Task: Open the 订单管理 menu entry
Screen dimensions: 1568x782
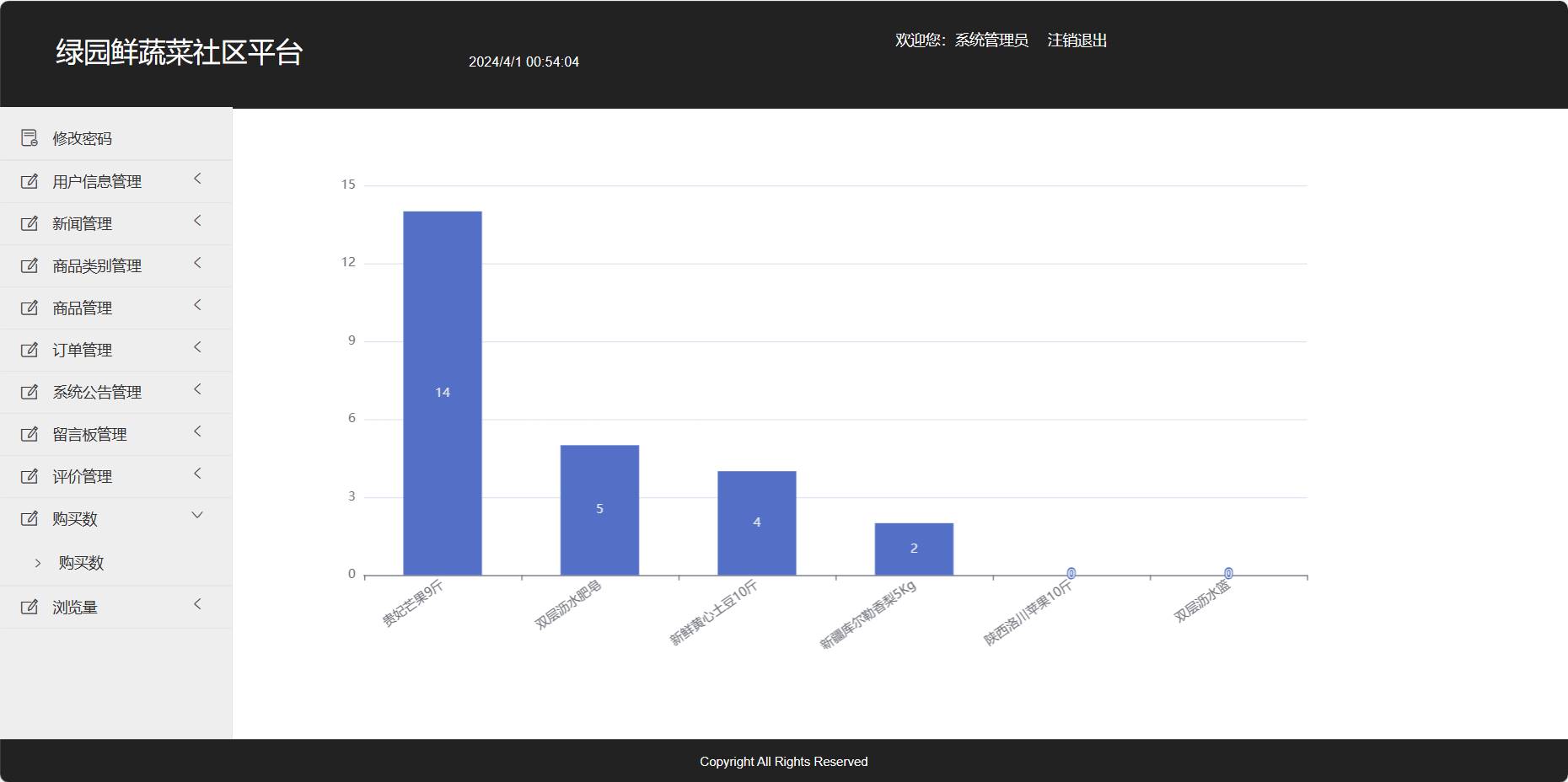Action: pos(82,350)
